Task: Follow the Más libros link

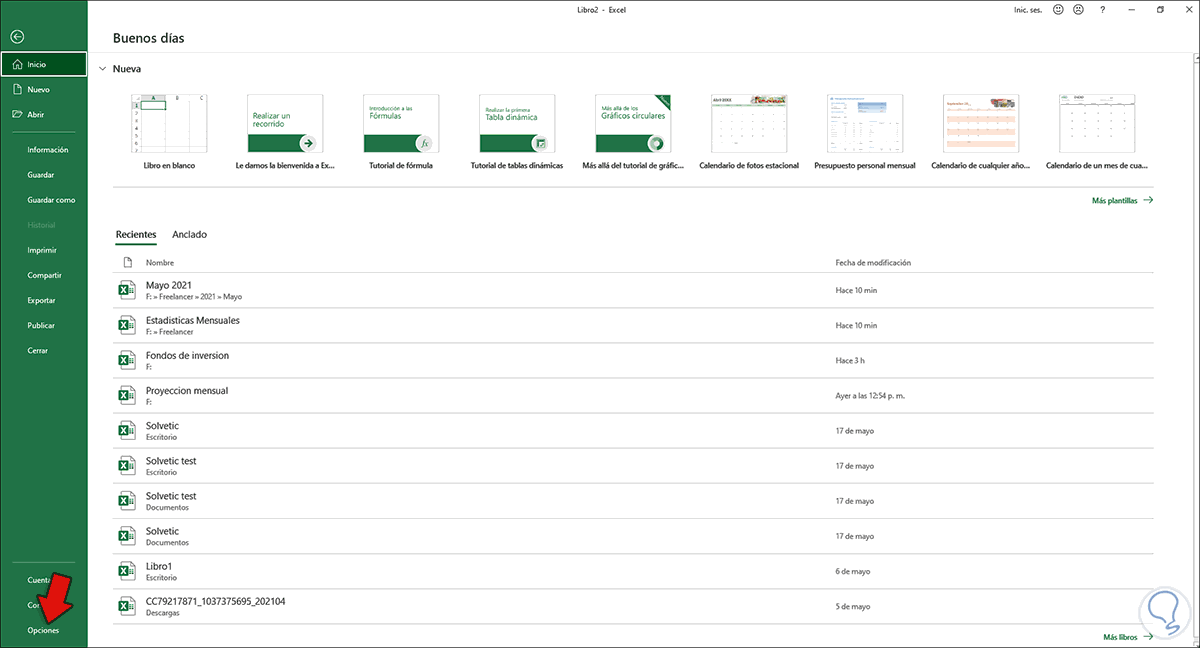Action: coord(1125,636)
